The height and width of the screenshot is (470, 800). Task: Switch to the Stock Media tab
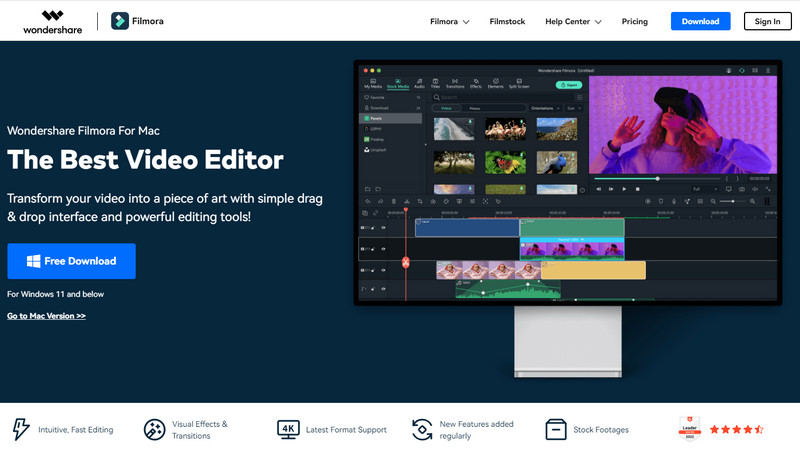tap(398, 84)
